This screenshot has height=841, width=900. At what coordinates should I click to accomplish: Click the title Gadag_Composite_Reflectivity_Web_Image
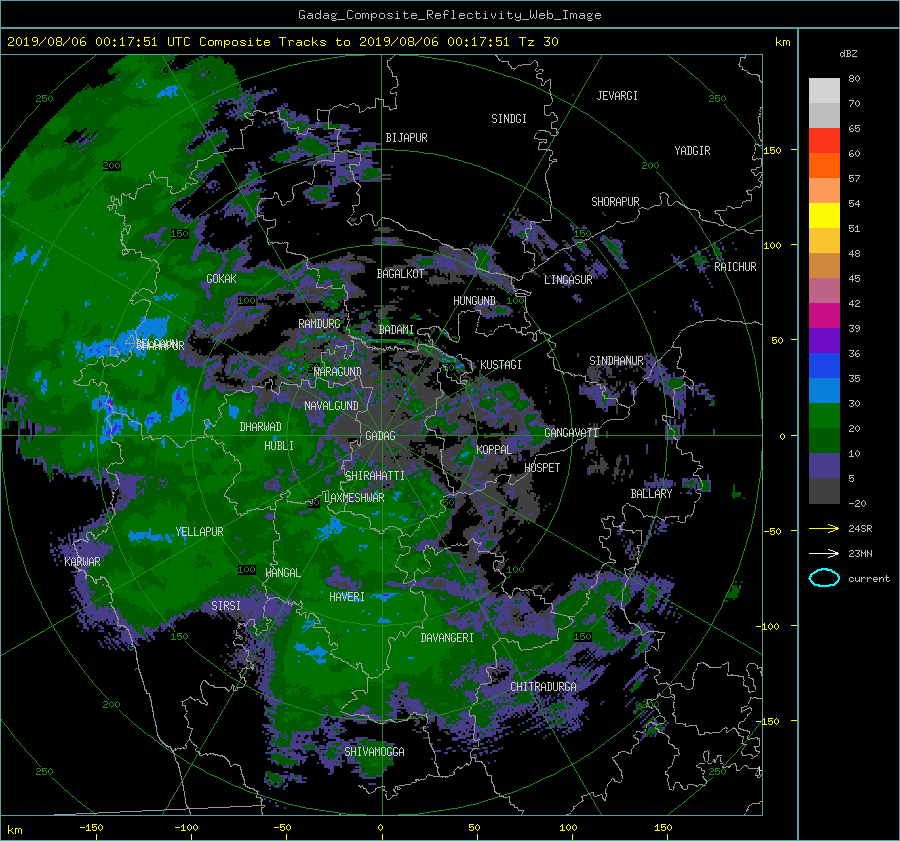coord(449,15)
